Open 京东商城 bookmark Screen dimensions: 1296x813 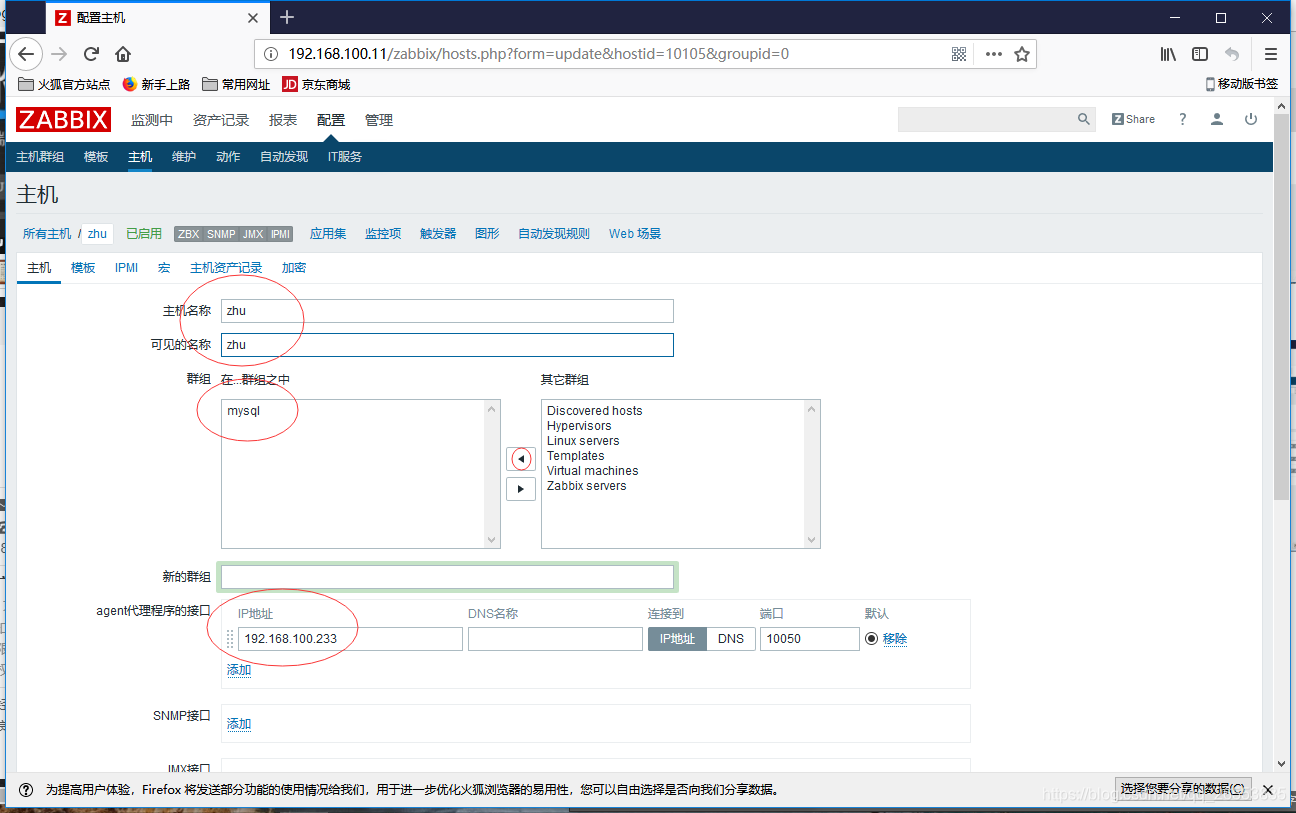[316, 84]
